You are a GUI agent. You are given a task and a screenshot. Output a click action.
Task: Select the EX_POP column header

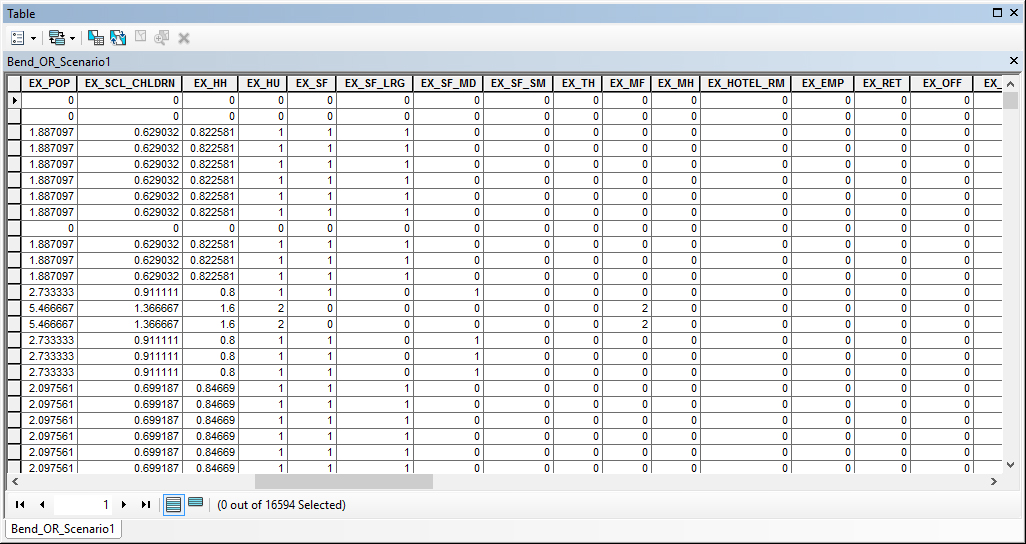tap(49, 83)
